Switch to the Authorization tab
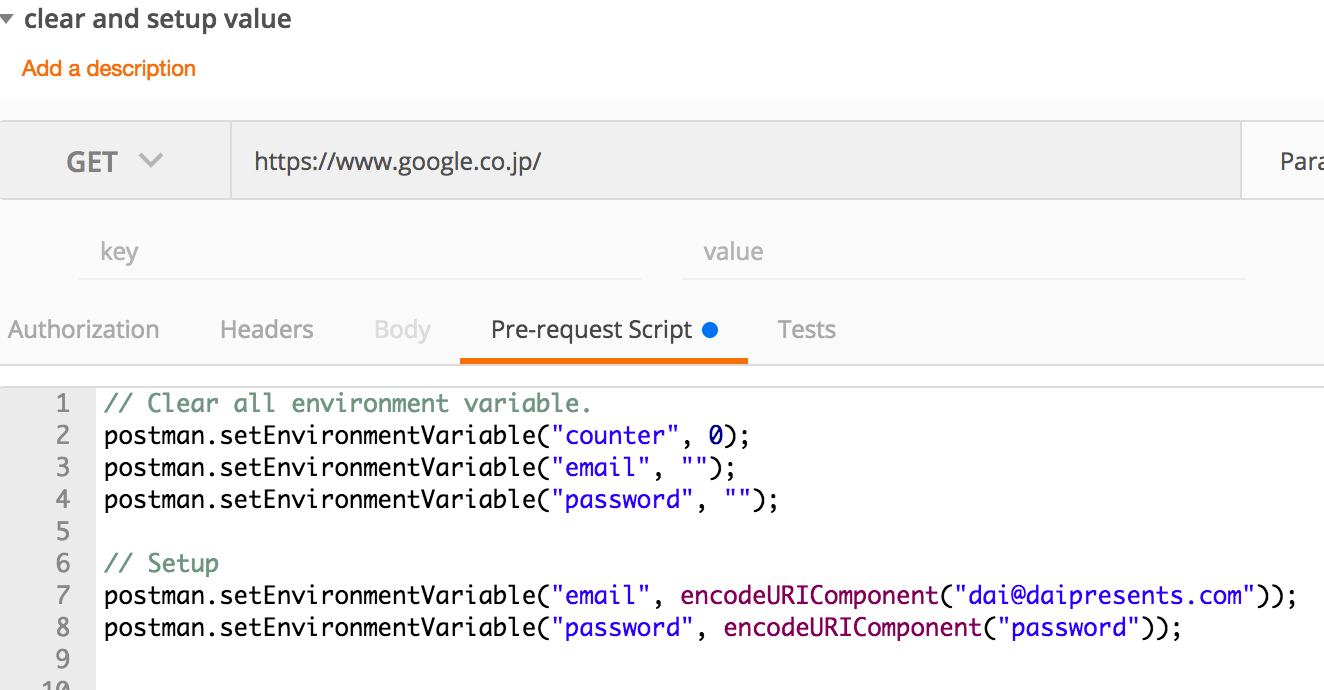 pos(84,330)
